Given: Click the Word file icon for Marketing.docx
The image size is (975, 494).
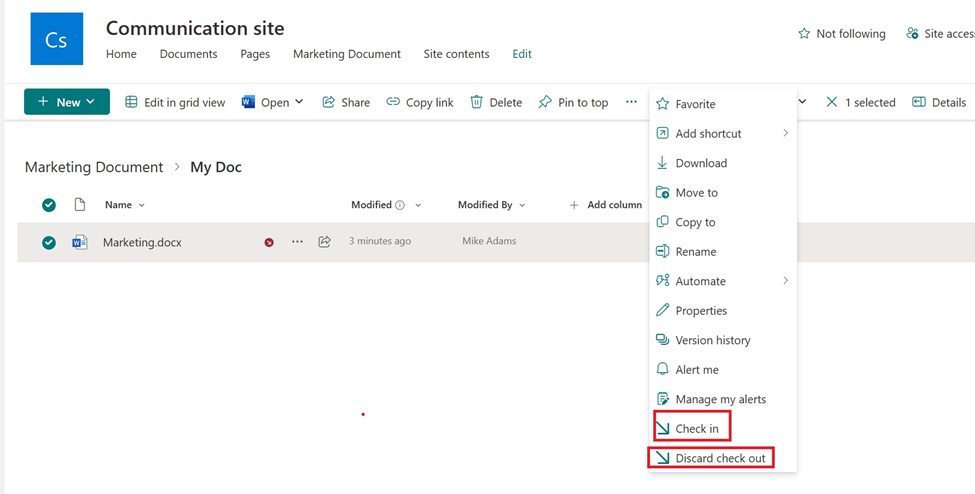Looking at the screenshot, I should click(80, 242).
